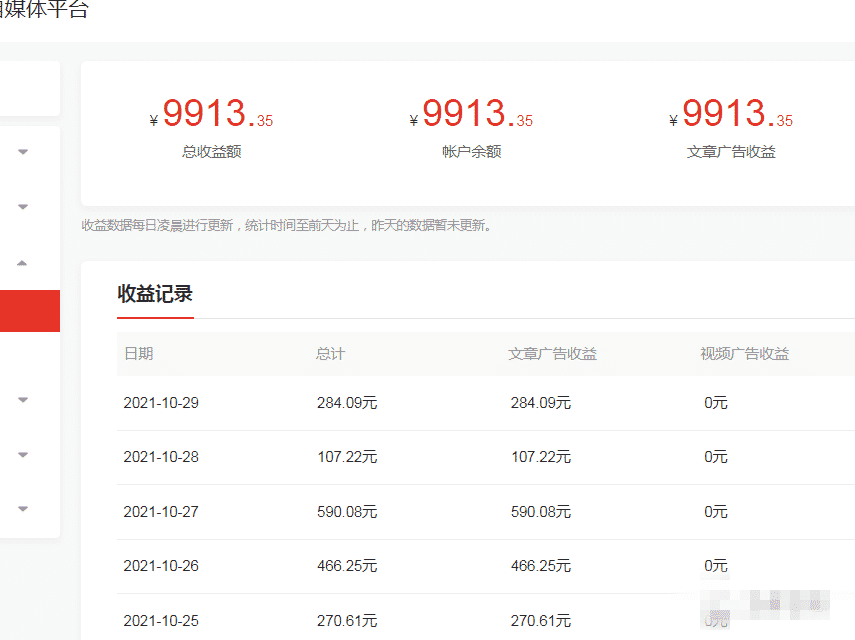Screen dimensions: 855x640
Task: Click 文章广告收益 value 466.25元 for 2021-10-26
Action: pos(541,566)
